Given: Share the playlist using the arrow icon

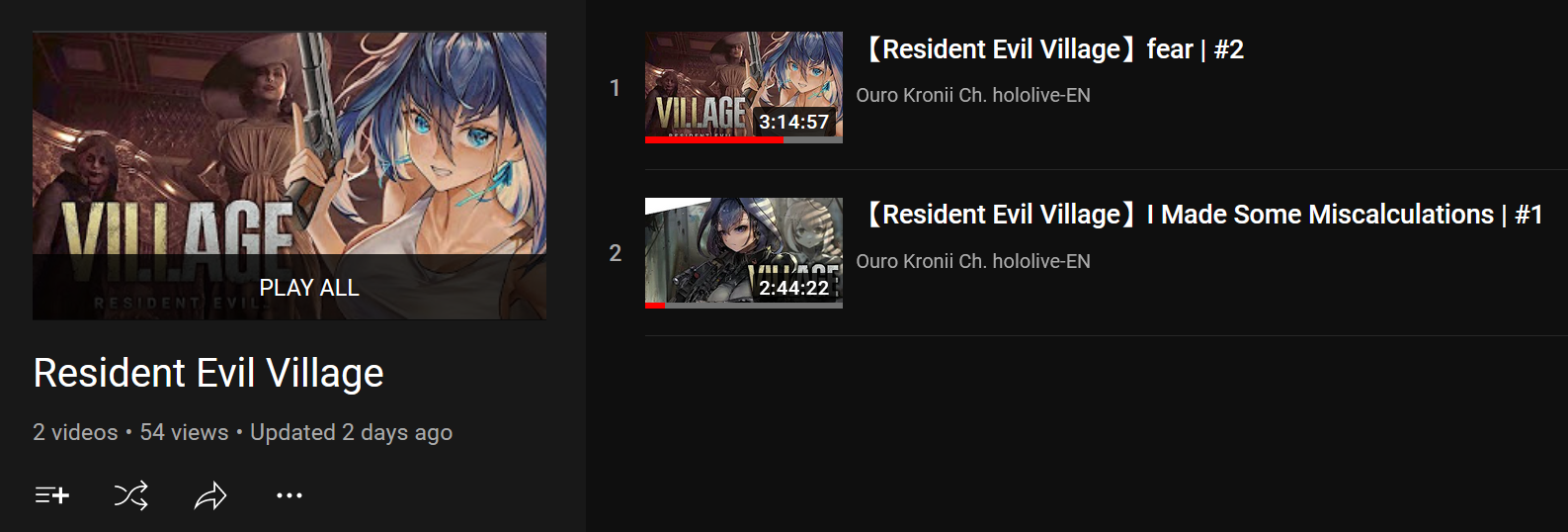Looking at the screenshot, I should (210, 495).
